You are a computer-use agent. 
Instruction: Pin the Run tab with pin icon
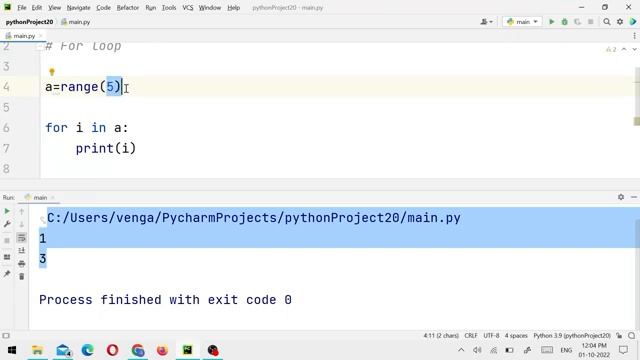[x=7, y=273]
